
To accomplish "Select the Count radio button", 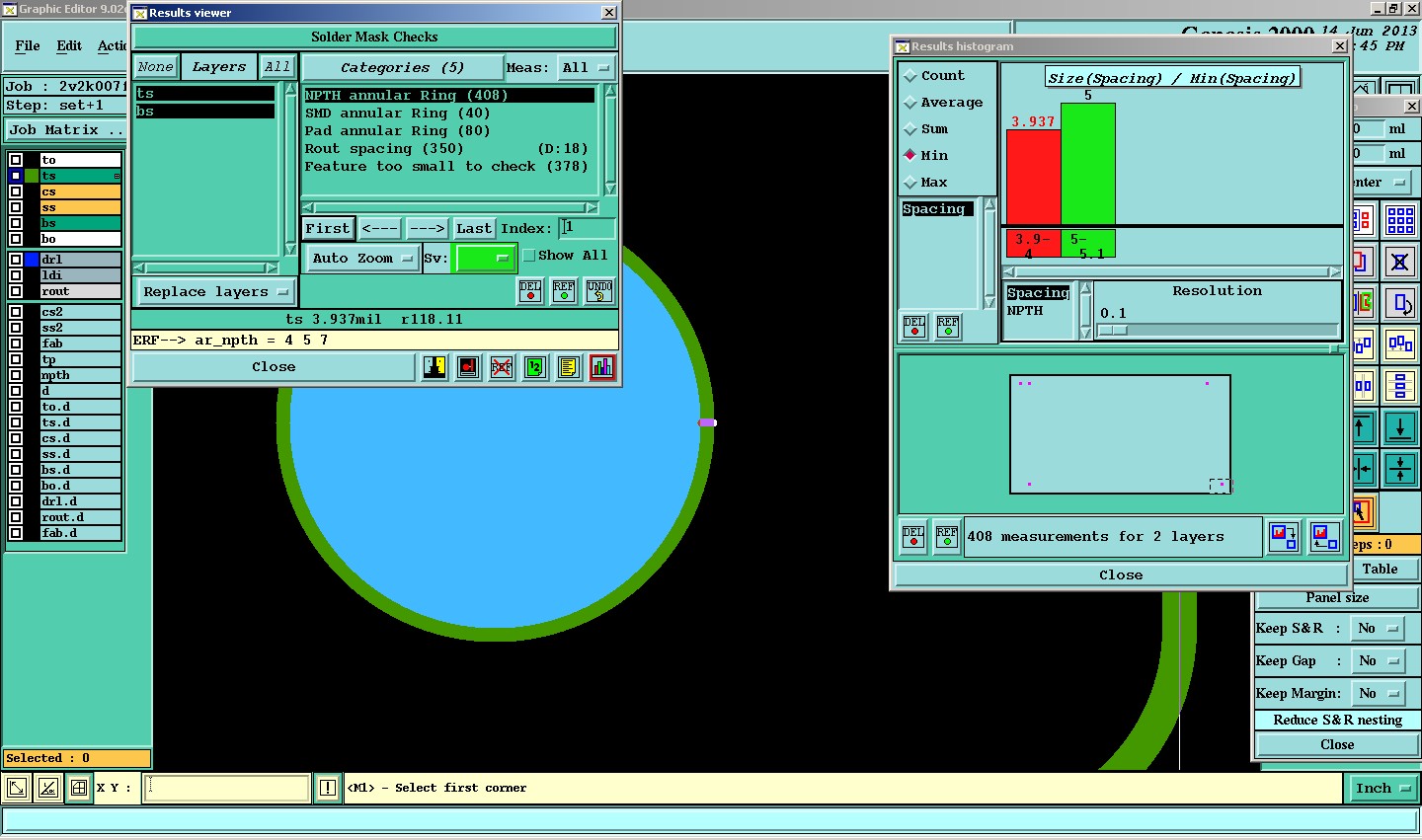I will (x=910, y=76).
